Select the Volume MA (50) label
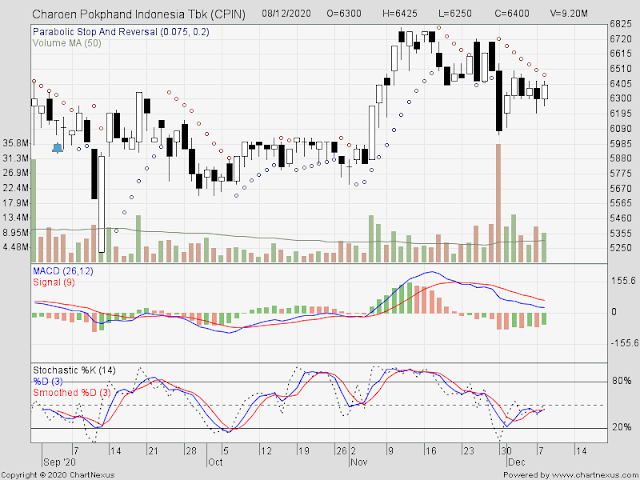640x480 pixels. (67, 43)
